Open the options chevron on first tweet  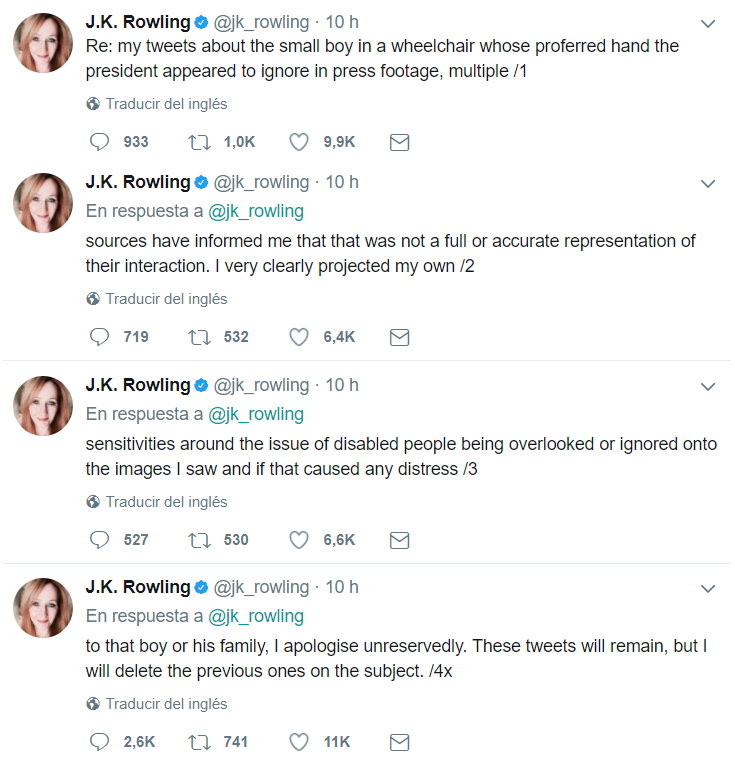(x=708, y=23)
